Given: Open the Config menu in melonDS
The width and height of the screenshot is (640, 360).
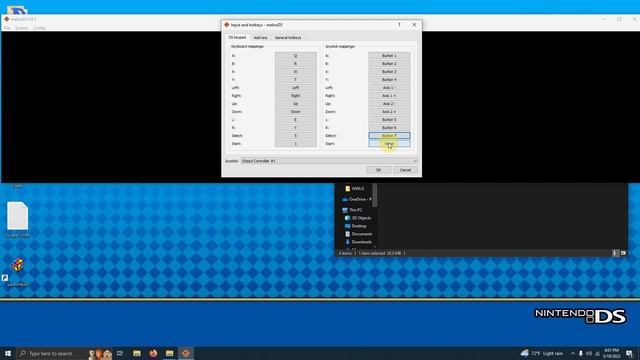Looking at the screenshot, I should 39,28.
